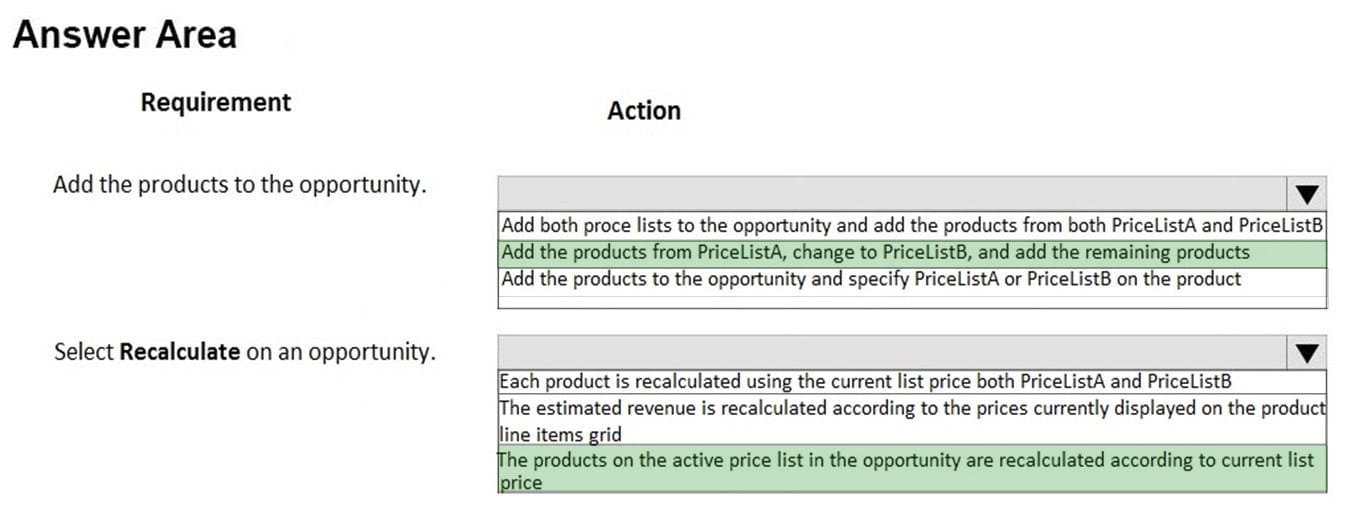Pick 'specify PriceListA or PriceListB on the product' option
Screen dimensions: 1351x513
click(x=870, y=279)
